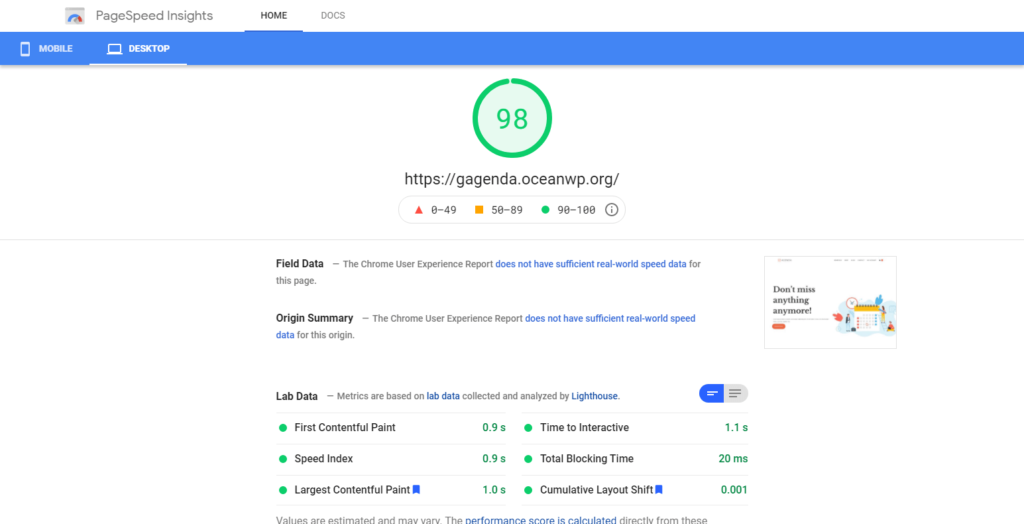The width and height of the screenshot is (1024, 524).
Task: Click the red triangle 0-49 legend icon
Action: (x=419, y=210)
